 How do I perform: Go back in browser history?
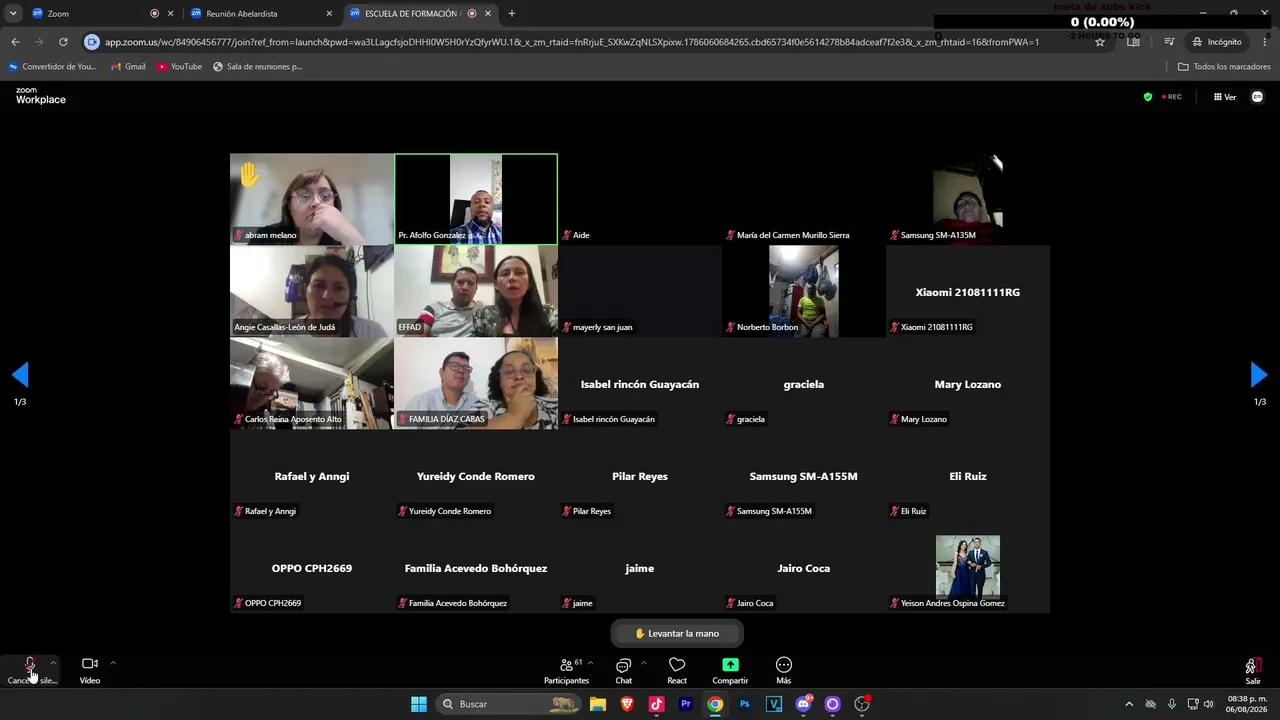coord(15,42)
